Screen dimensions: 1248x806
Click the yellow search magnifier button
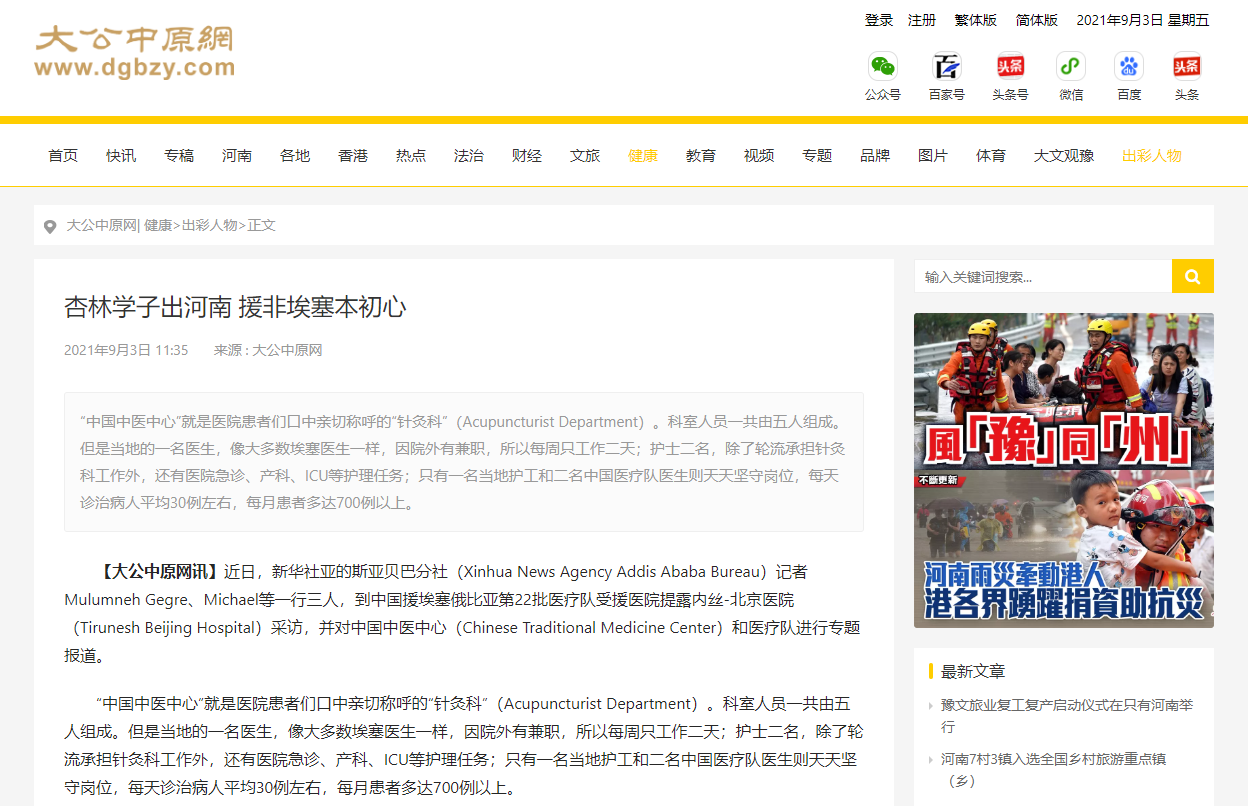click(x=1192, y=276)
